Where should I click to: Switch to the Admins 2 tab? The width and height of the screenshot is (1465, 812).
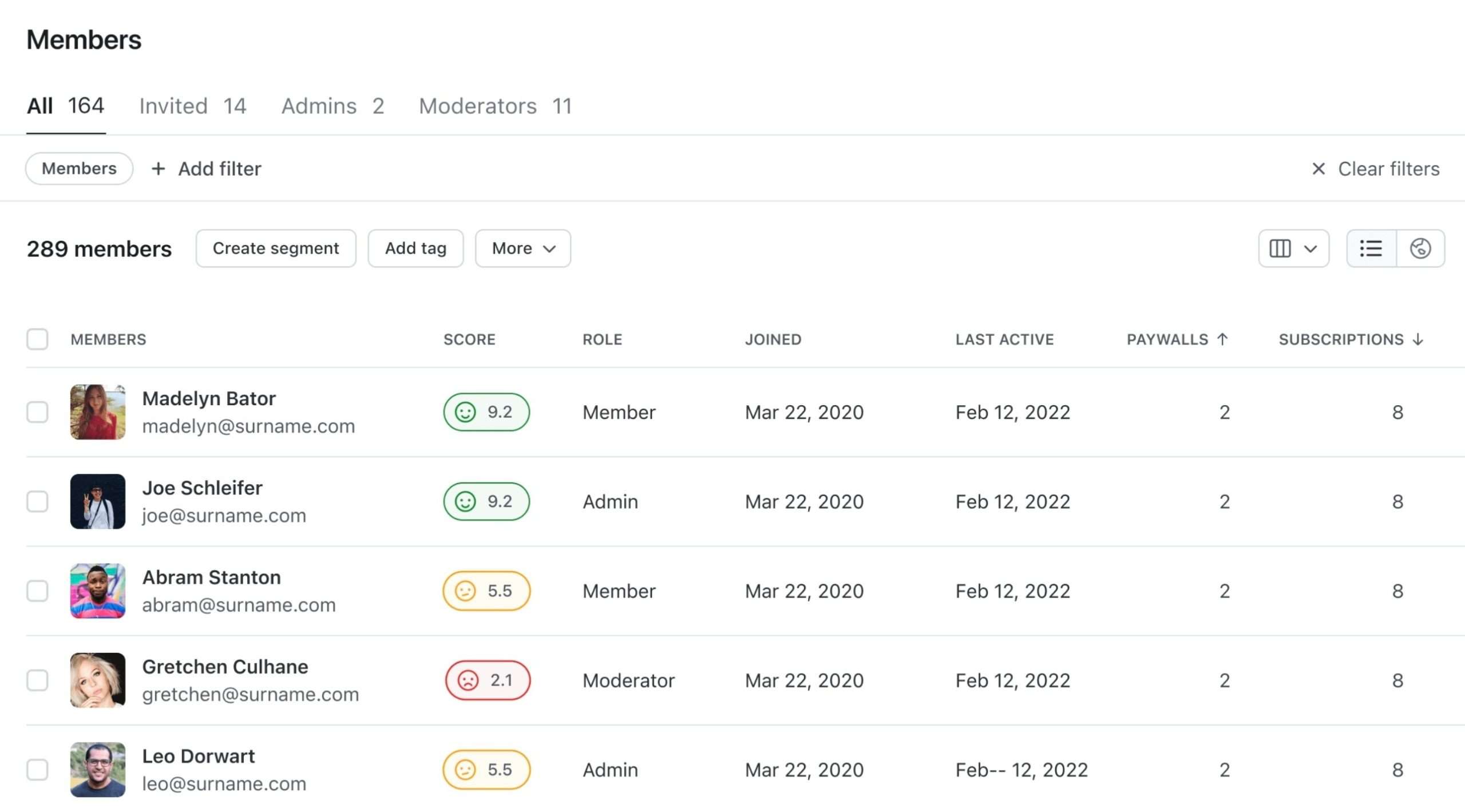[x=332, y=106]
